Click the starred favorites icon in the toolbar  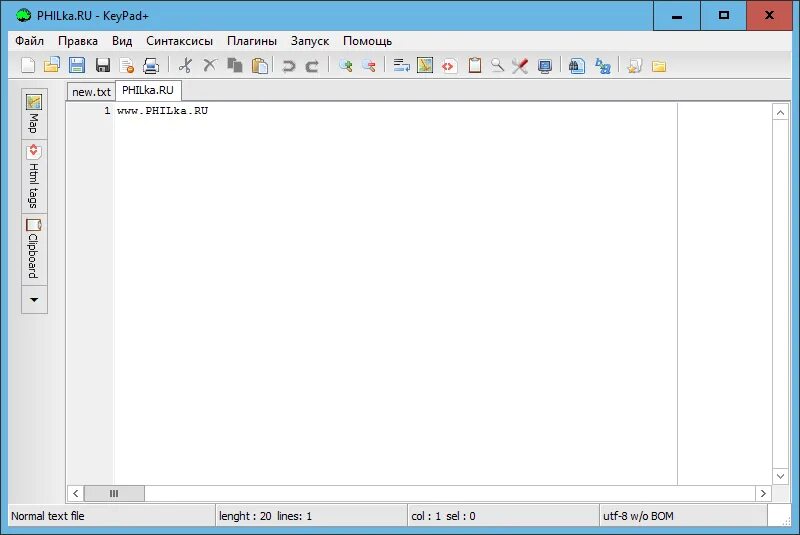[634, 65]
